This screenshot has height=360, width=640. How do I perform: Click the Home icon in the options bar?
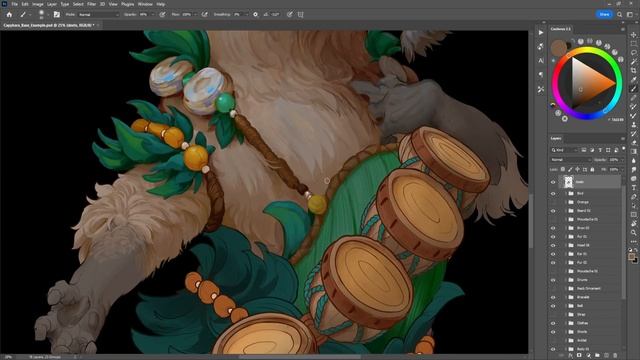tap(9, 14)
